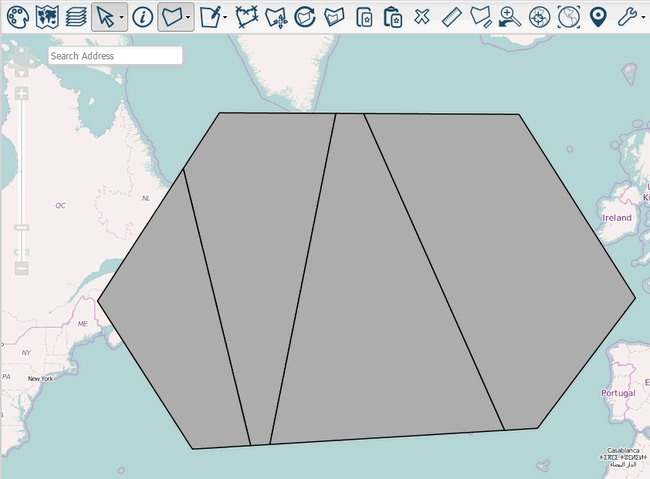Click the delete X icon in toolbar

click(x=422, y=16)
